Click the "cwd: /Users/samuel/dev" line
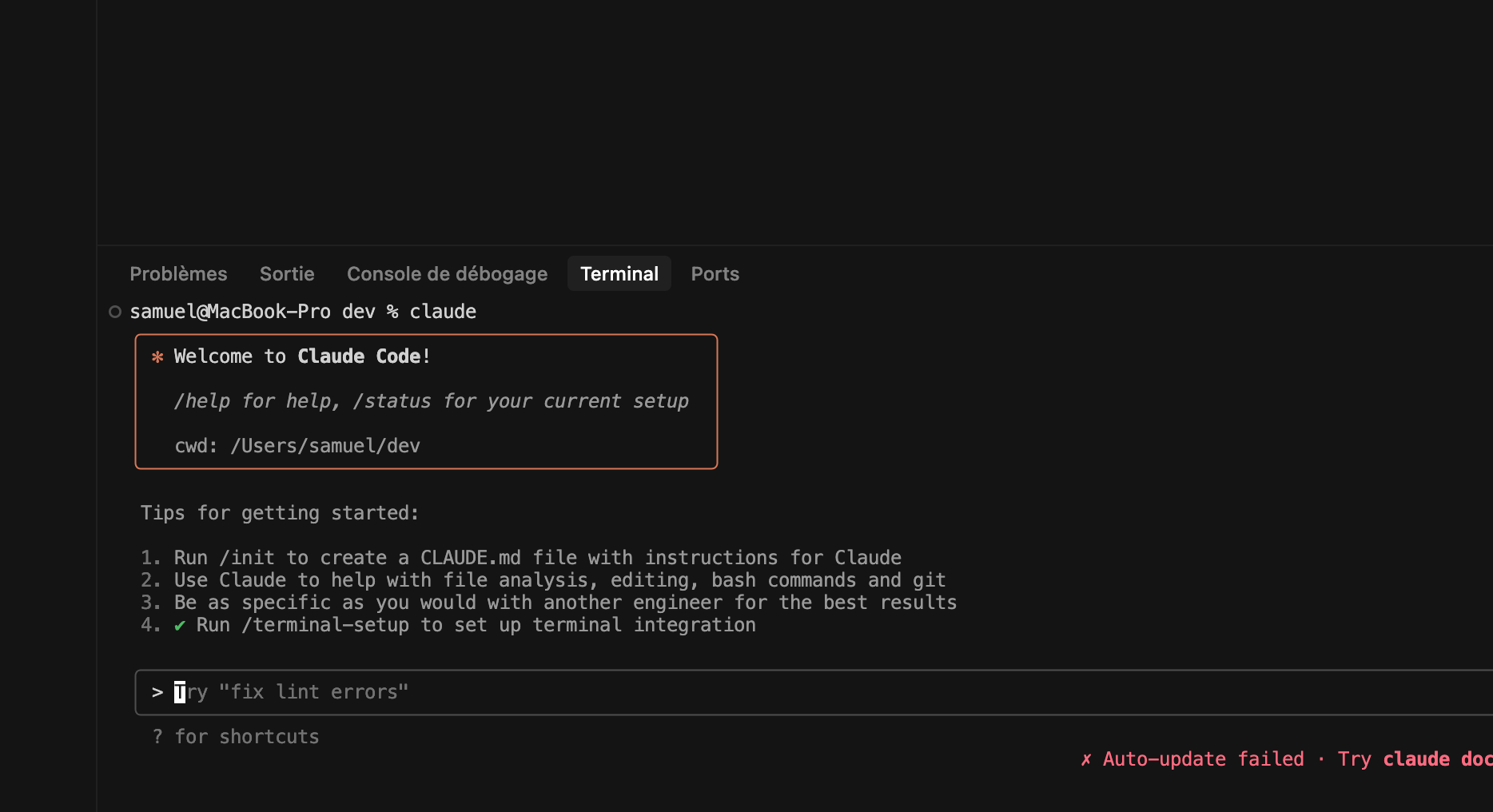This screenshot has width=1493, height=812. pos(297,446)
